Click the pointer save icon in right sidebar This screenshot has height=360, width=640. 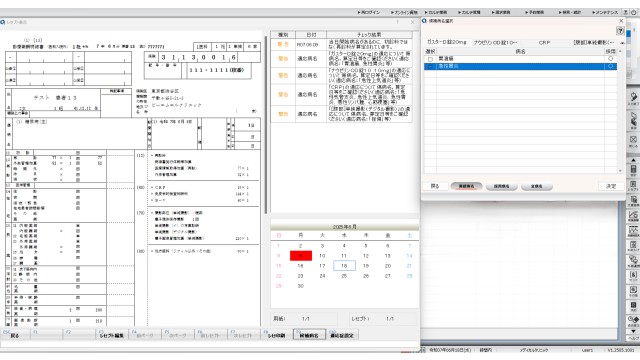click(633, 120)
